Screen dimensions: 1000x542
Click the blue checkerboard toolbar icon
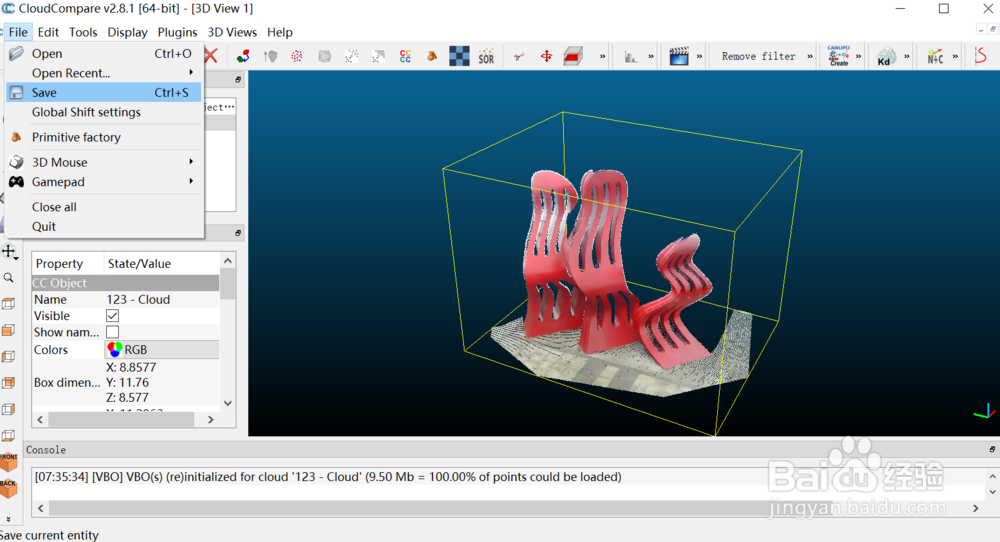459,56
